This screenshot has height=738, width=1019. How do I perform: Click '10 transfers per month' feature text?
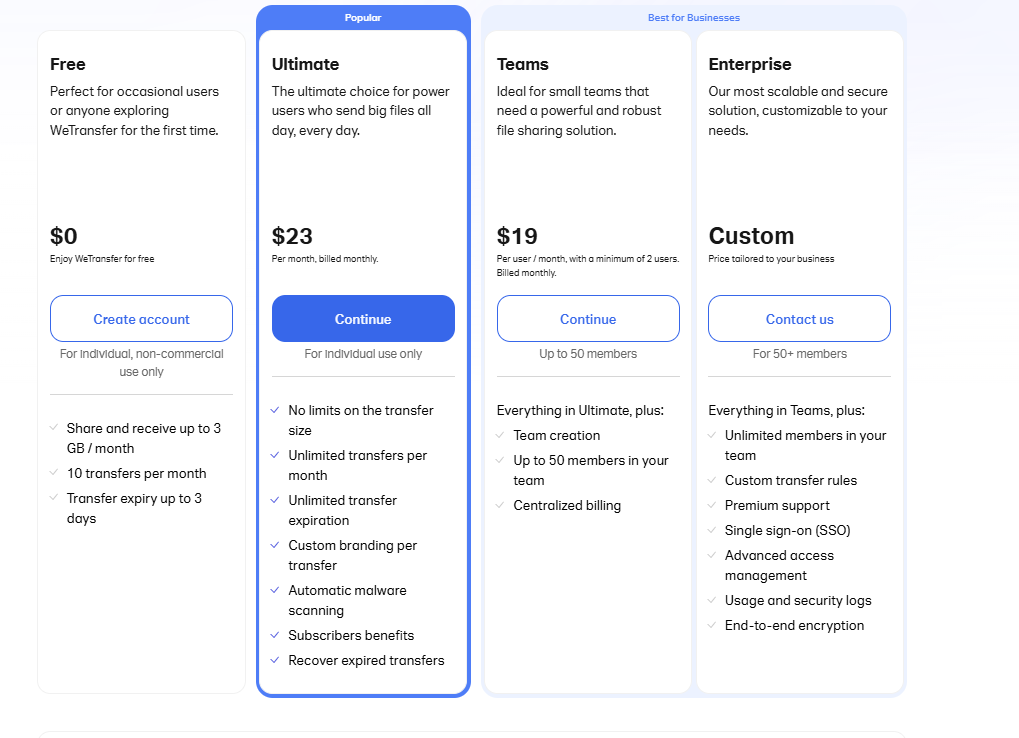(136, 474)
